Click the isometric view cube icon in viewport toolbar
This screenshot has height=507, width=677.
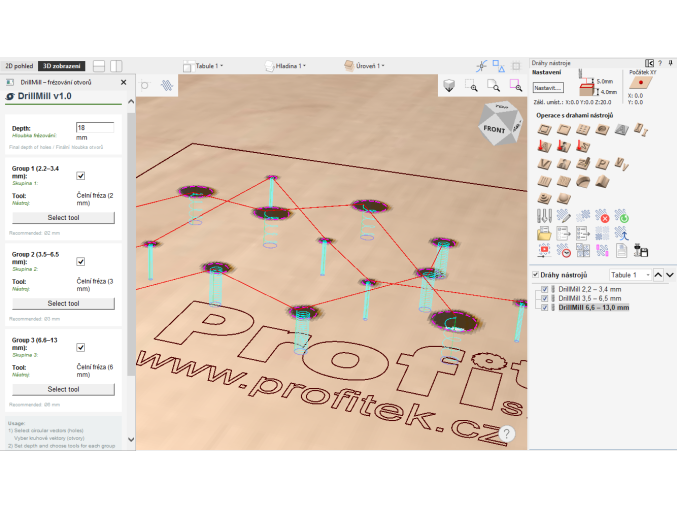(x=449, y=85)
